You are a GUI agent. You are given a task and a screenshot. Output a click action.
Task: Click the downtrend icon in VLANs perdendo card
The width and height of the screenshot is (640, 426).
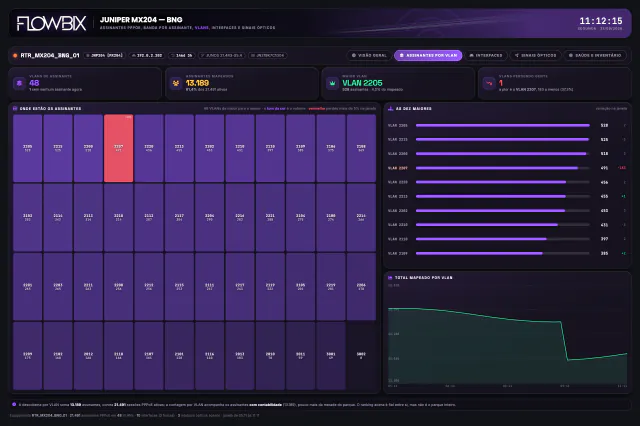[489, 83]
